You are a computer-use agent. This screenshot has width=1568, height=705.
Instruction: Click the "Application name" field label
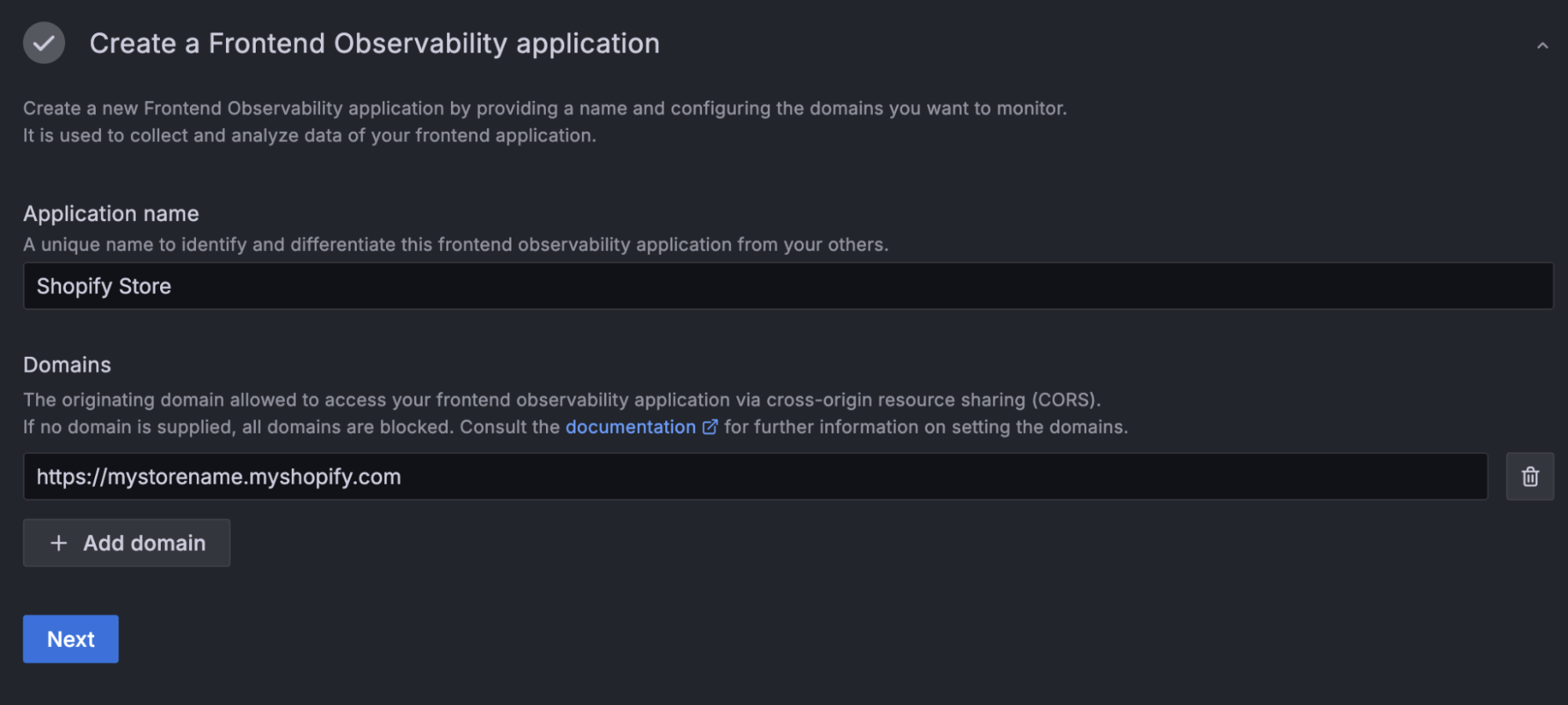[x=111, y=214]
